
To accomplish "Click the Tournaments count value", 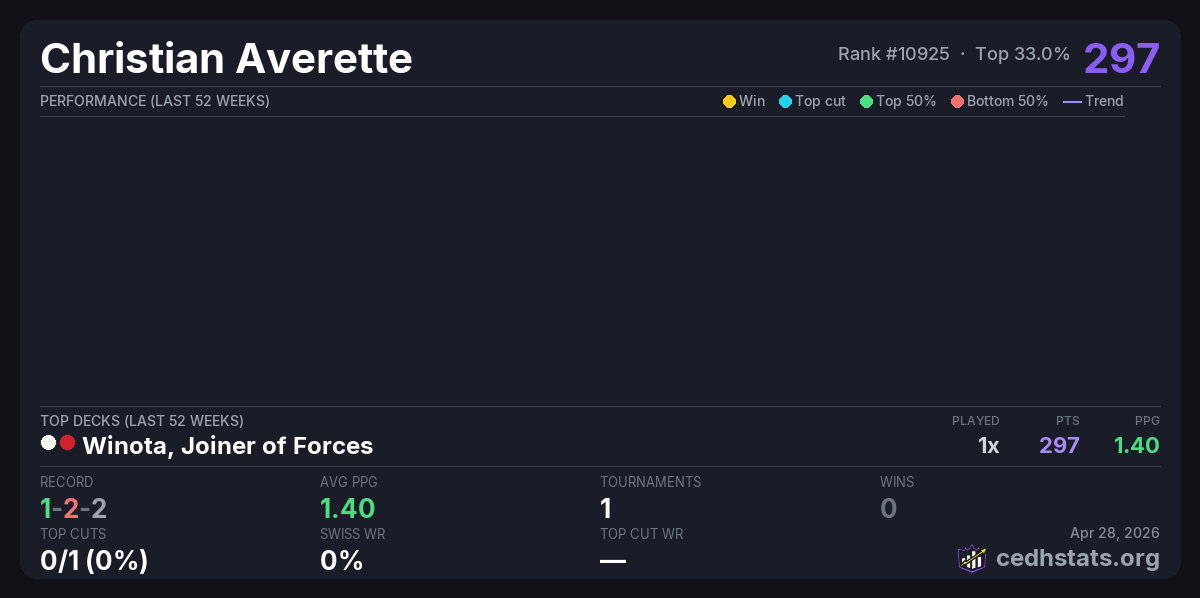I will (x=606, y=508).
